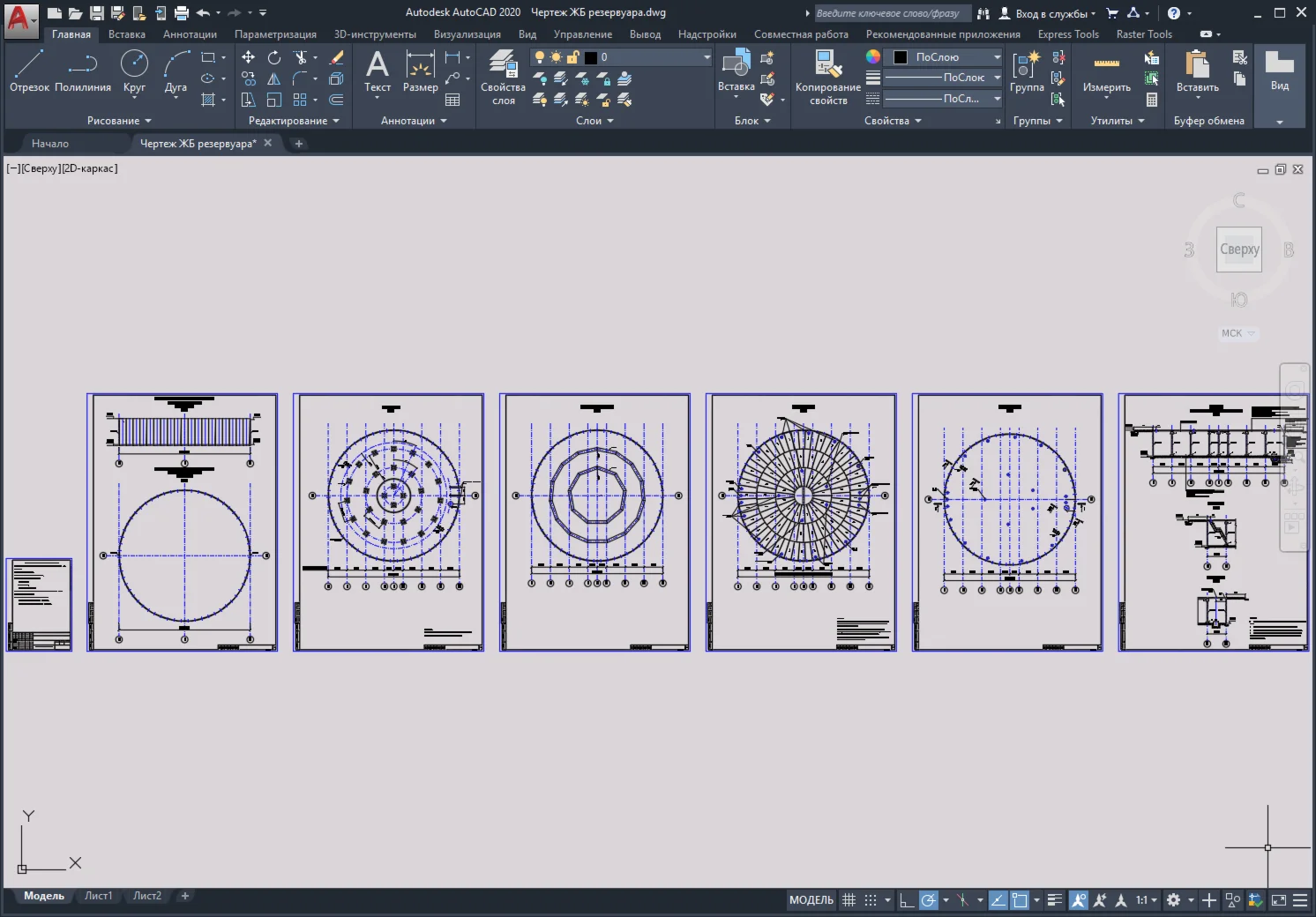The width and height of the screenshot is (1316, 917).
Task: Toggle snap mode in status bar
Action: tap(871, 900)
